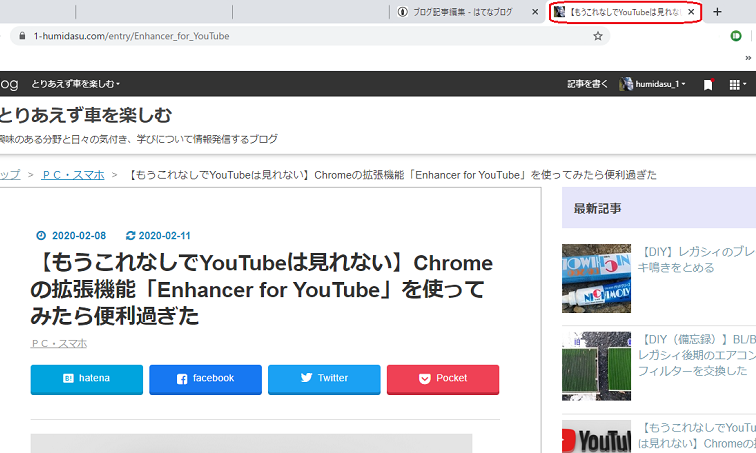Click the article main title
This screenshot has height=453, width=756.
pos(261,289)
